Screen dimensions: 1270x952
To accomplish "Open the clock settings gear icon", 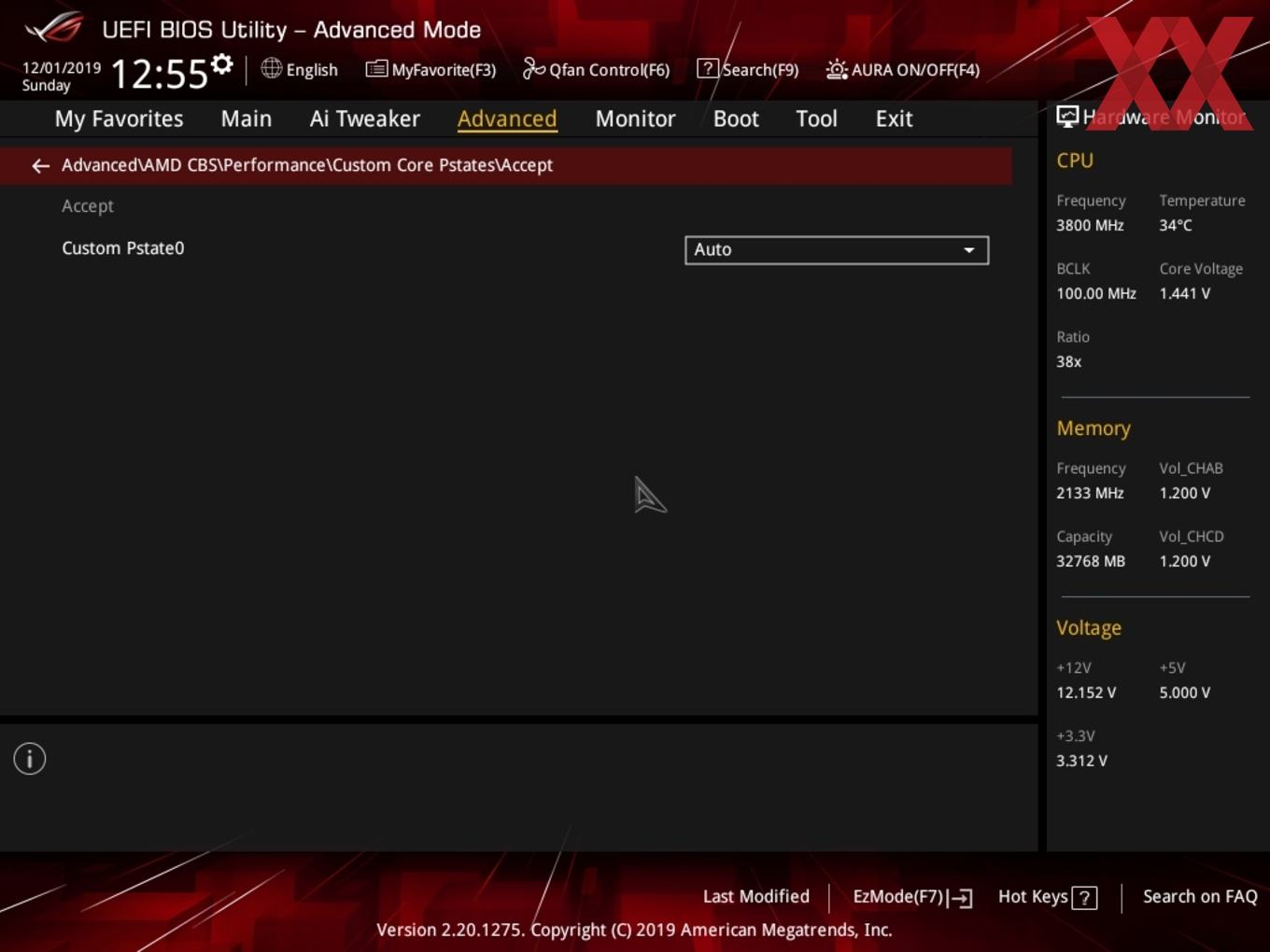I will 221,64.
